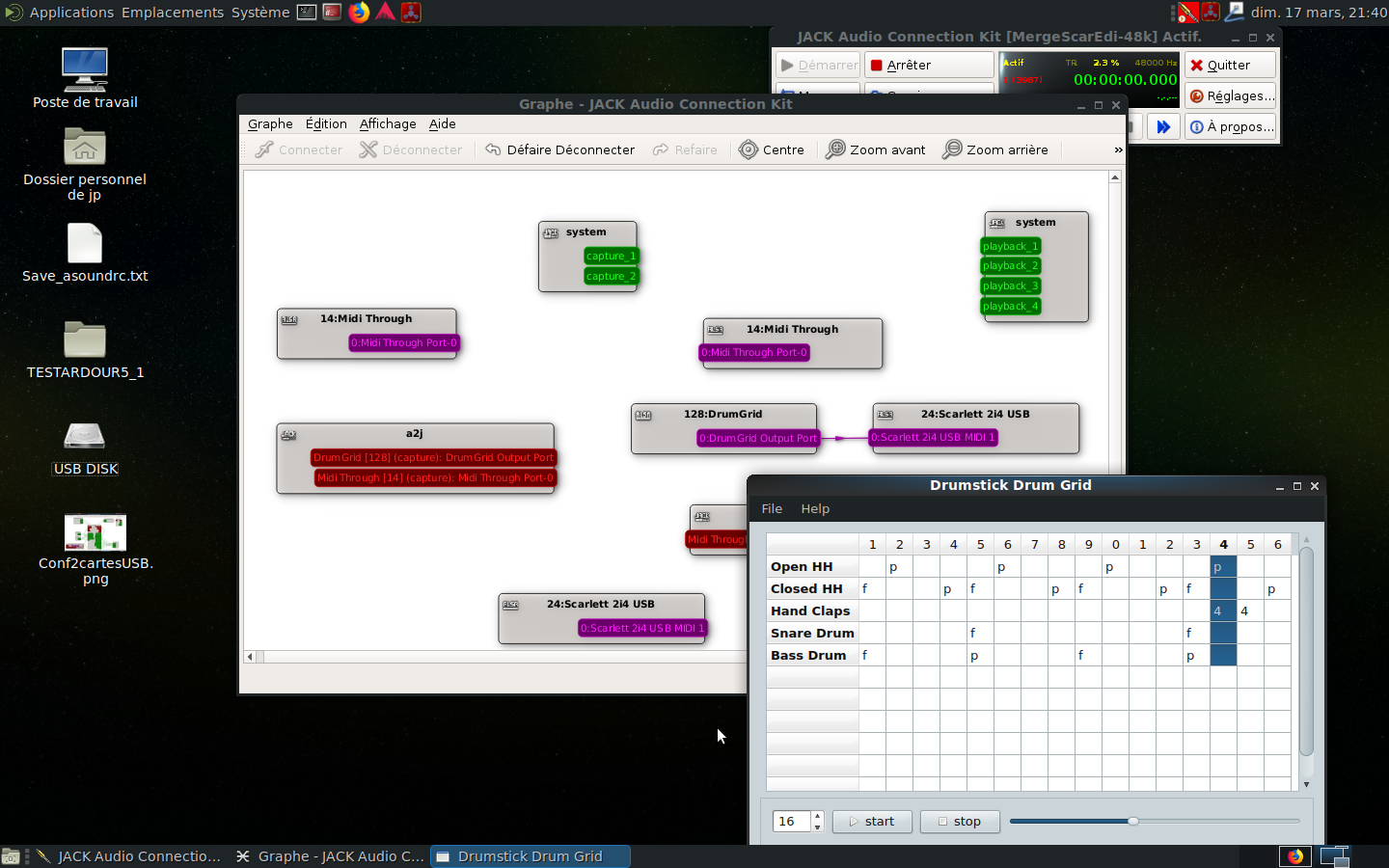Open the File menu in Drumstick Drum Grid
Viewport: 1389px width, 868px height.
tap(772, 508)
